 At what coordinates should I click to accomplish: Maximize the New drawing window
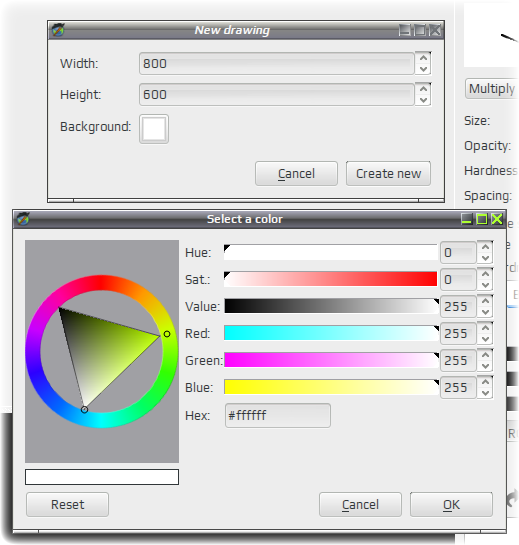(420, 30)
